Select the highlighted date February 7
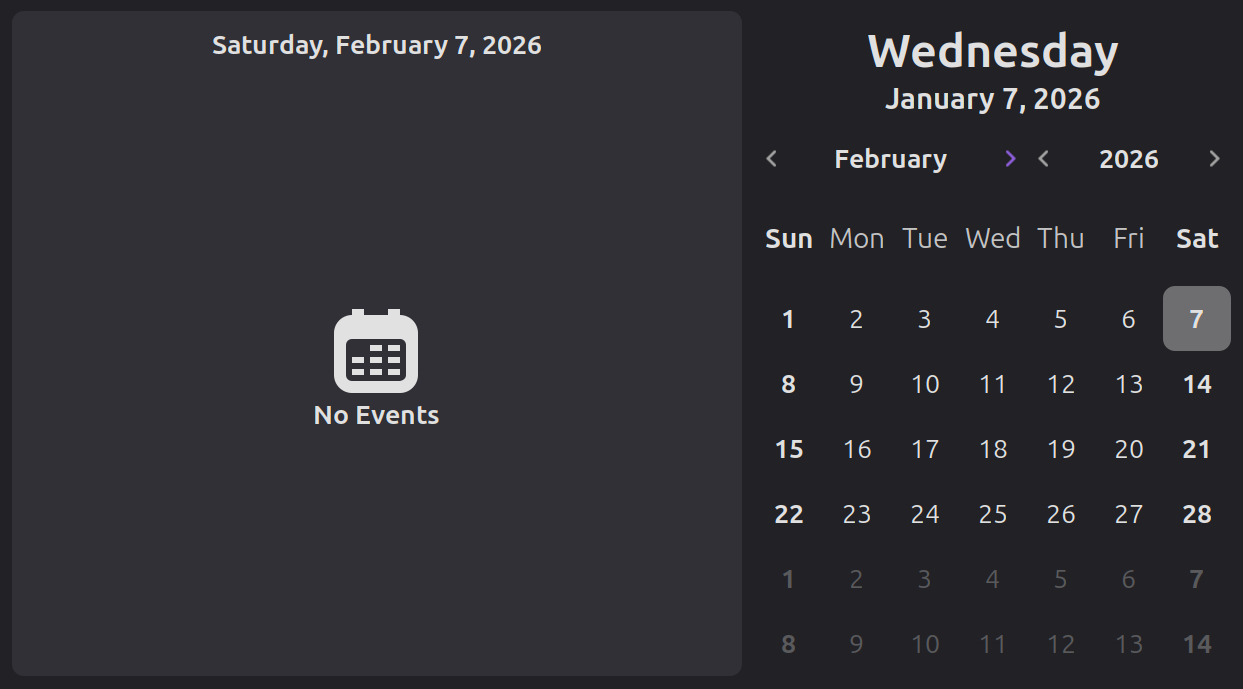 [x=1196, y=319]
